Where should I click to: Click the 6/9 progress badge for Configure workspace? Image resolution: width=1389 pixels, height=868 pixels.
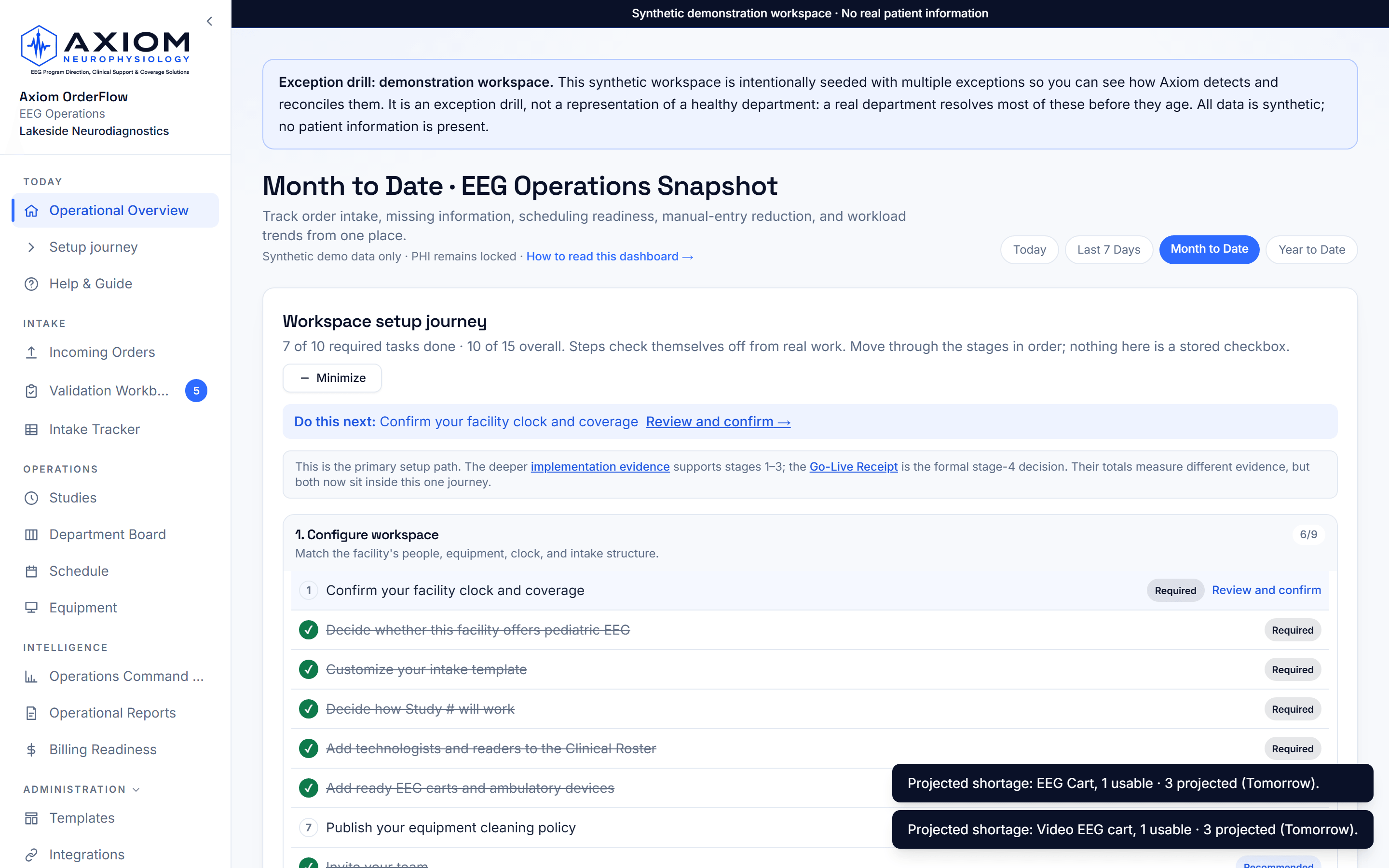pyautogui.click(x=1308, y=535)
